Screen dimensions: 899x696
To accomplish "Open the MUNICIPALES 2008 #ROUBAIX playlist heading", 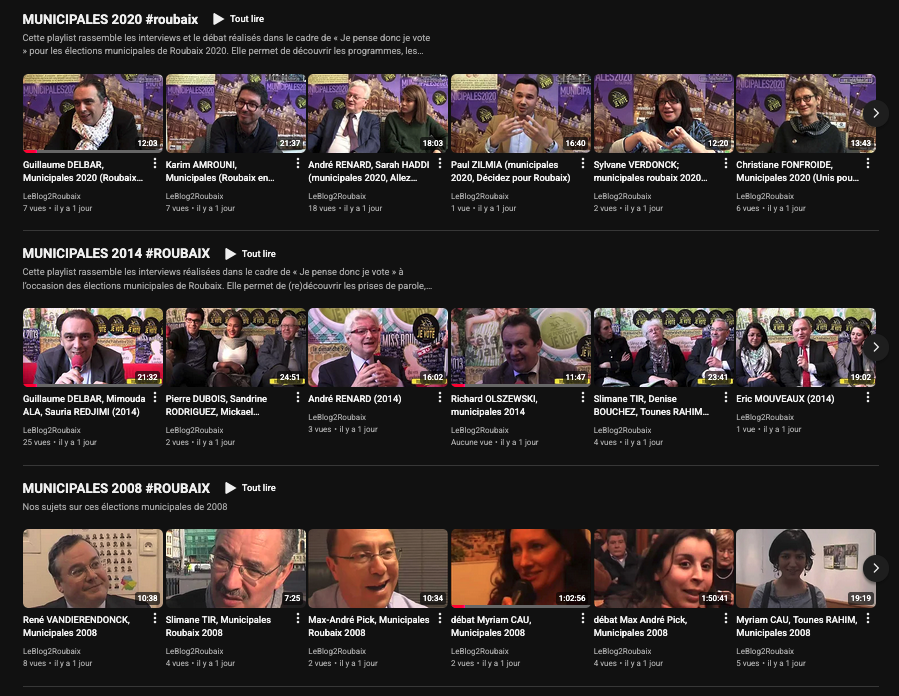I will click(x=116, y=488).
